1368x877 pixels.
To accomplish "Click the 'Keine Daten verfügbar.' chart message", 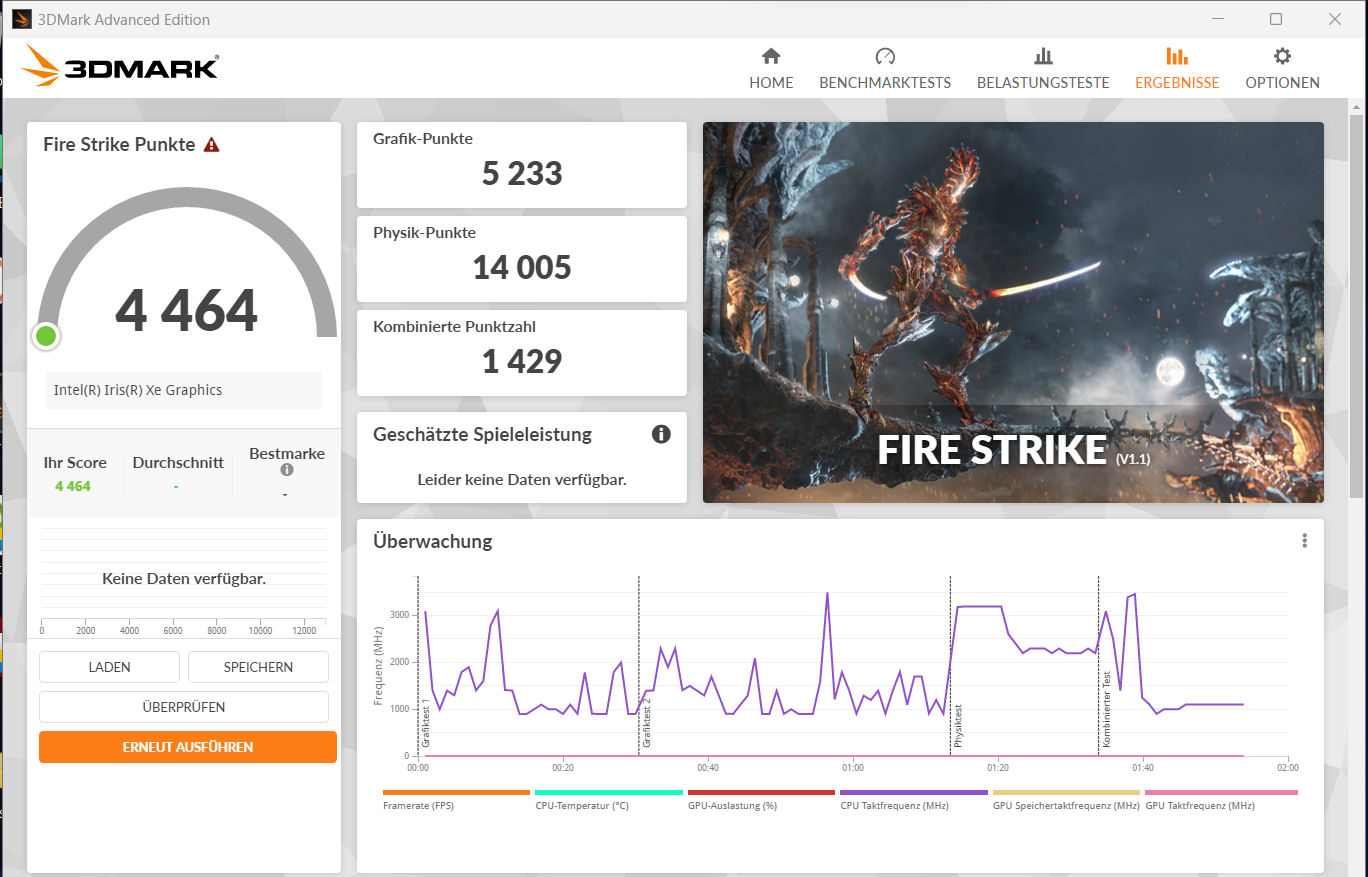I will pyautogui.click(x=184, y=578).
